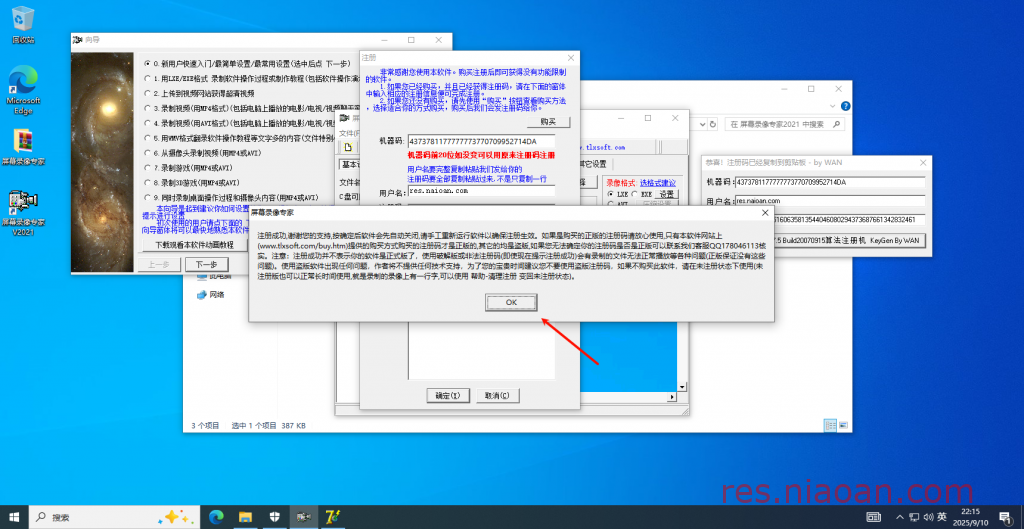This screenshot has height=529, width=1024.
Task: Open the 屏幕录像专家 archive desktop icon
Action: (x=24, y=147)
